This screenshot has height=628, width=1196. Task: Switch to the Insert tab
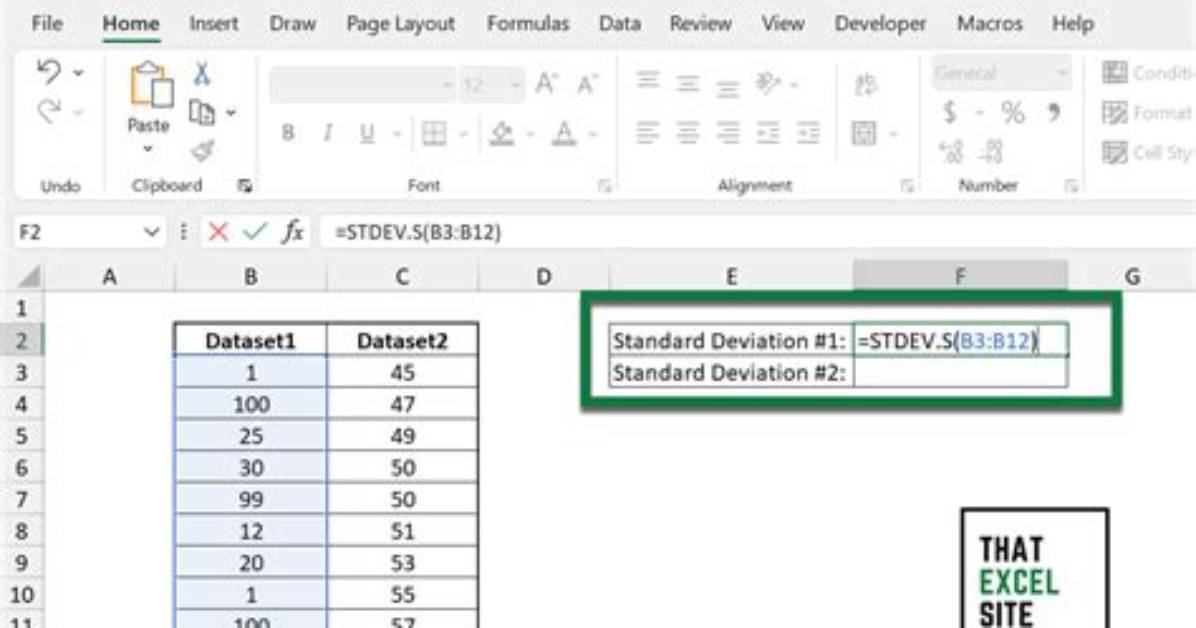click(214, 24)
